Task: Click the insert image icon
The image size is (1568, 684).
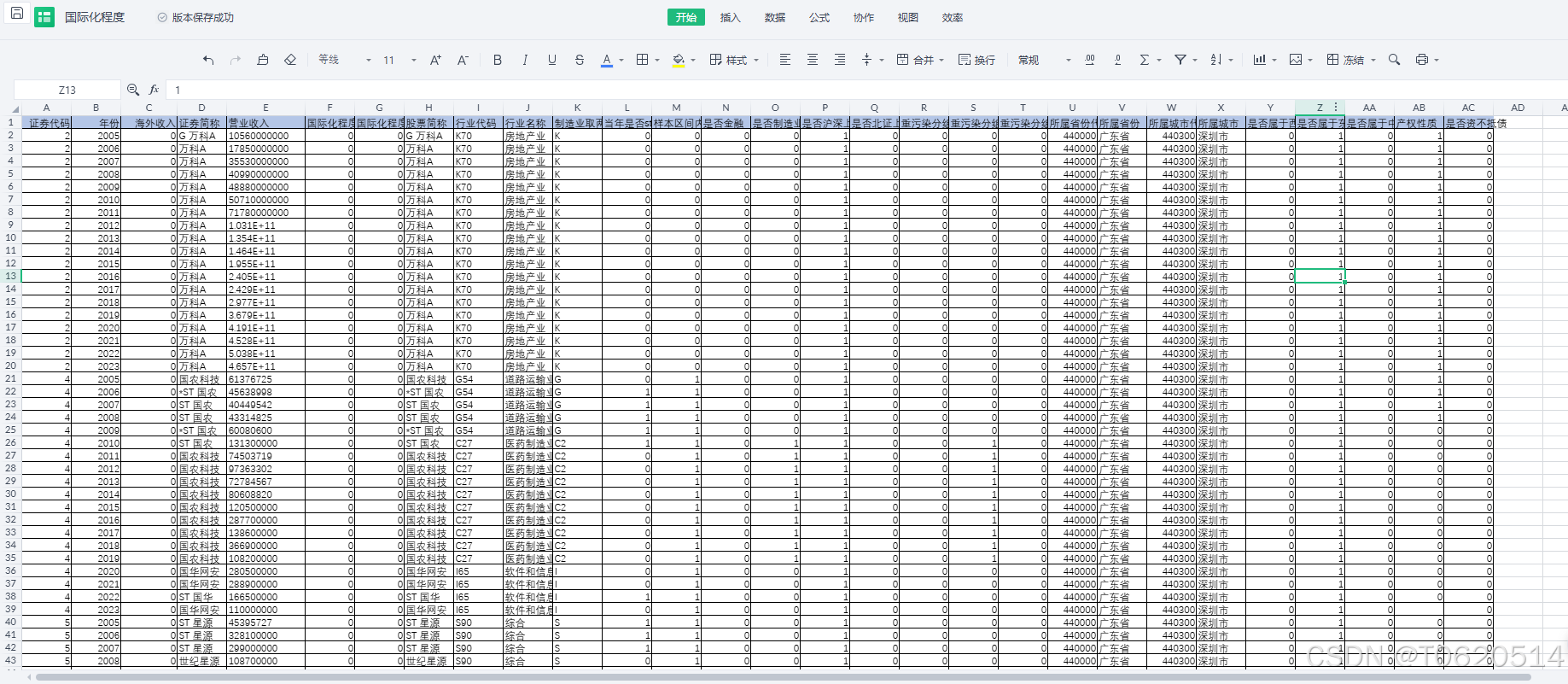Action: click(x=1296, y=60)
